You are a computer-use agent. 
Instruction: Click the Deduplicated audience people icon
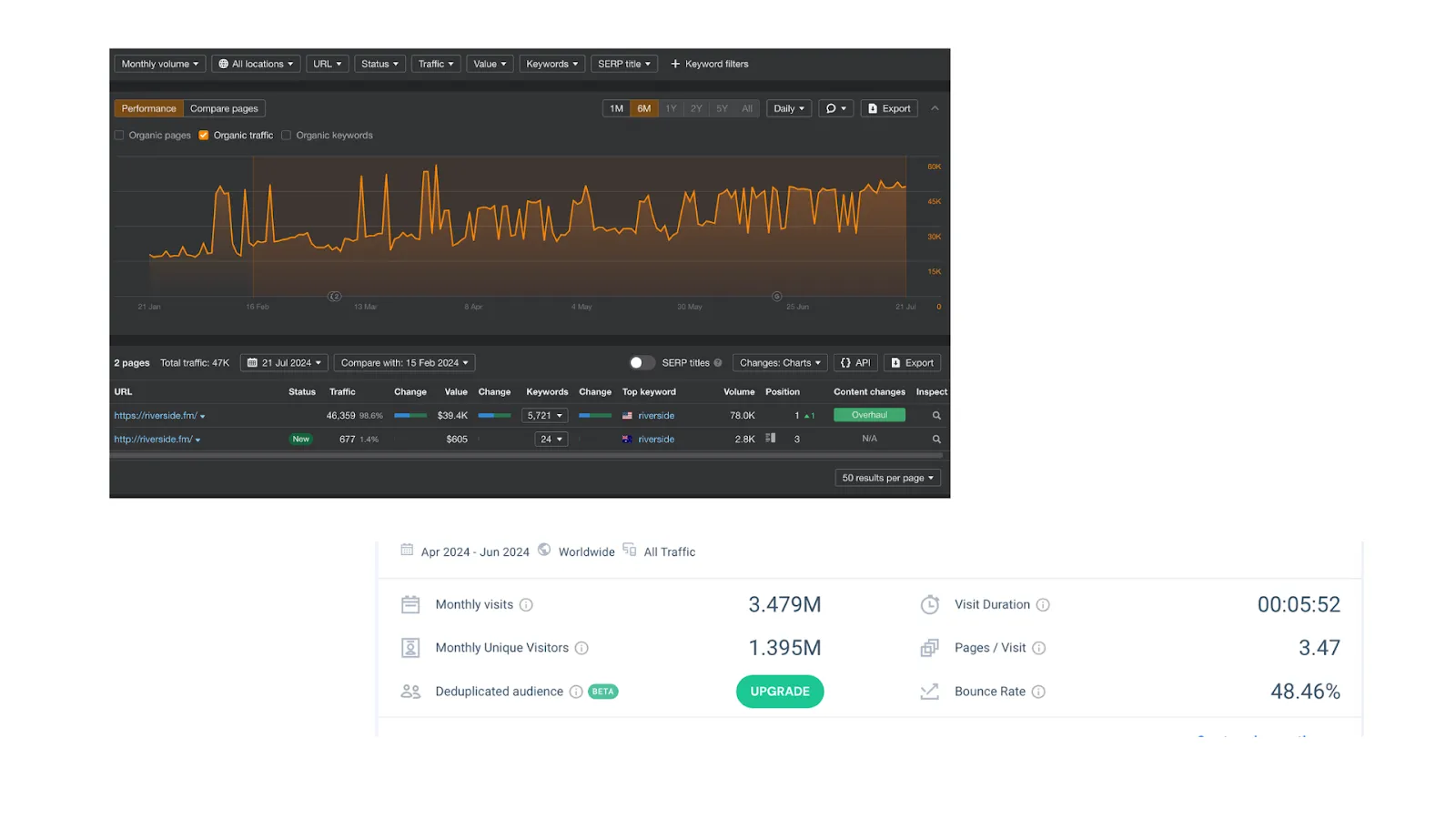pos(410,692)
